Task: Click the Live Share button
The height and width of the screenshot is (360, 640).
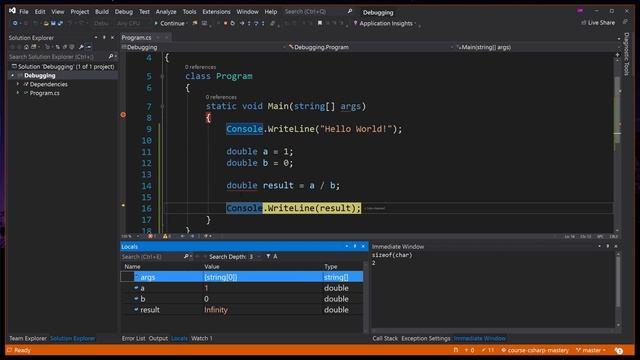Action: click(x=598, y=22)
